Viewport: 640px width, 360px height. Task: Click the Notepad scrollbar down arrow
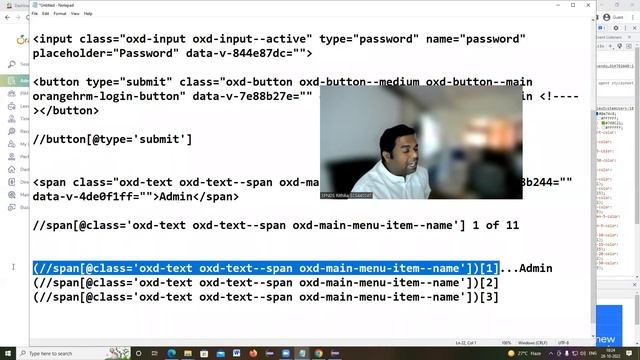coord(593,336)
